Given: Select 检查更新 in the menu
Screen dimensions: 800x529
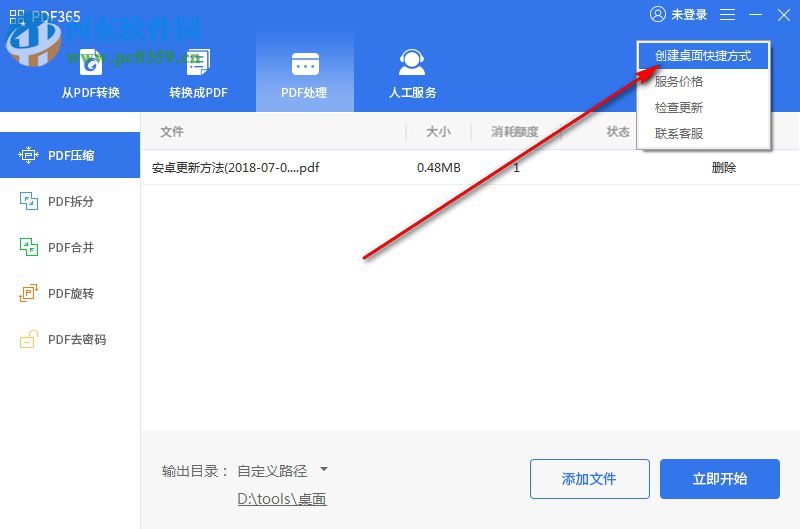Looking at the screenshot, I should (703, 108).
